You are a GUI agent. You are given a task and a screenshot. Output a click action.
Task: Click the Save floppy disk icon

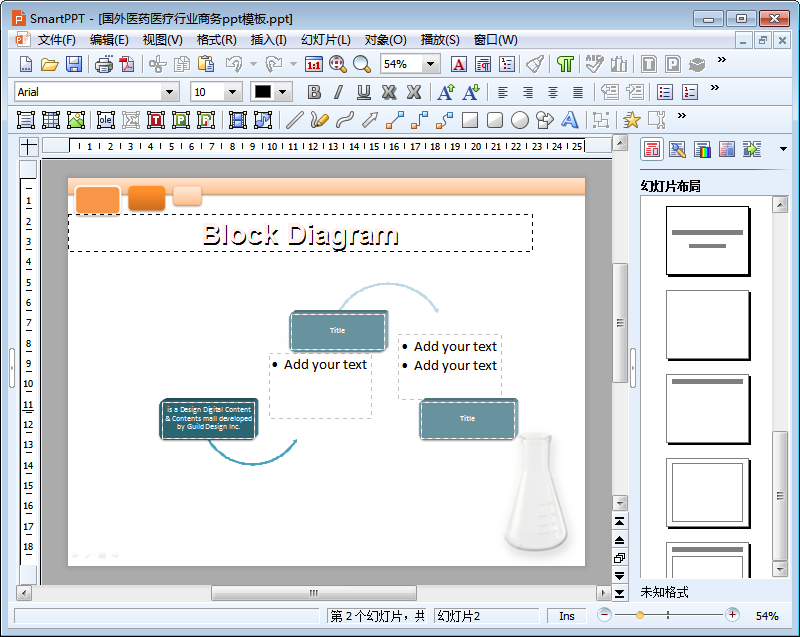point(74,64)
